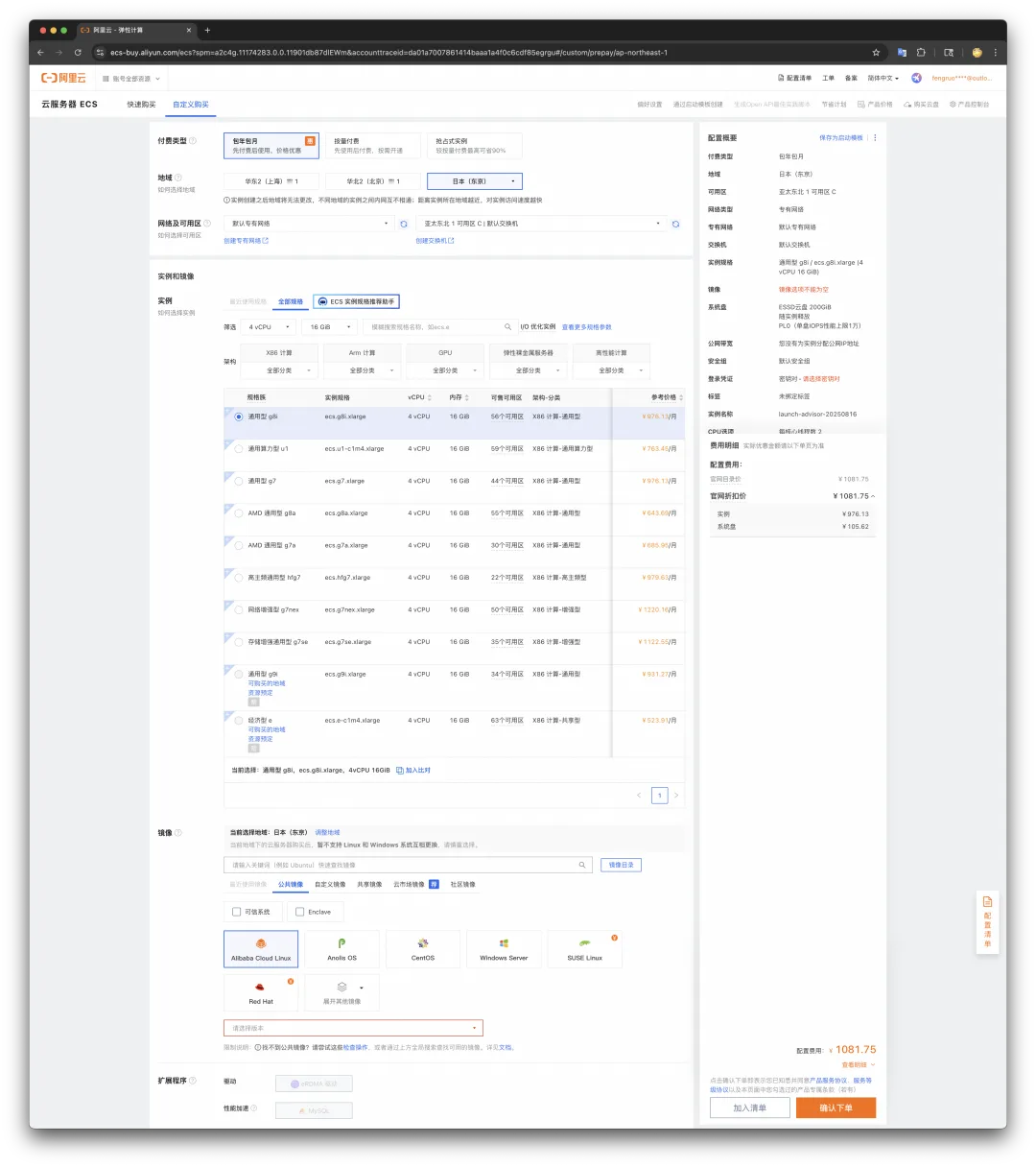Click 创建专有网络 link
The image size is (1036, 1167).
[x=247, y=241]
